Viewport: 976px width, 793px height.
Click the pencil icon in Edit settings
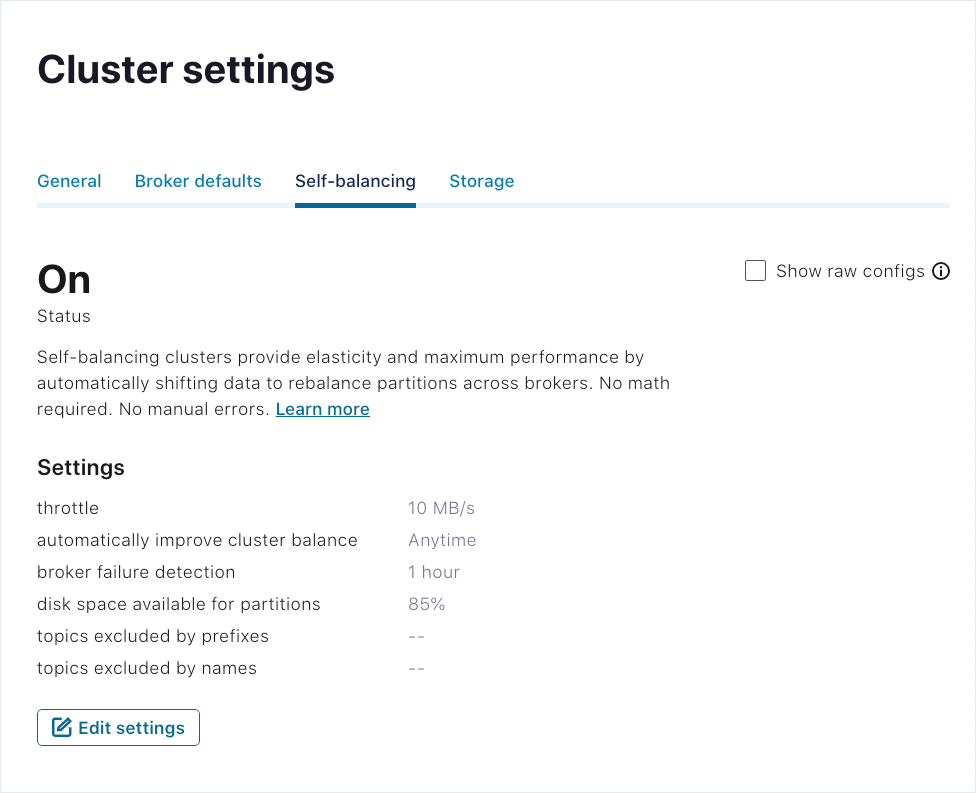tap(62, 728)
